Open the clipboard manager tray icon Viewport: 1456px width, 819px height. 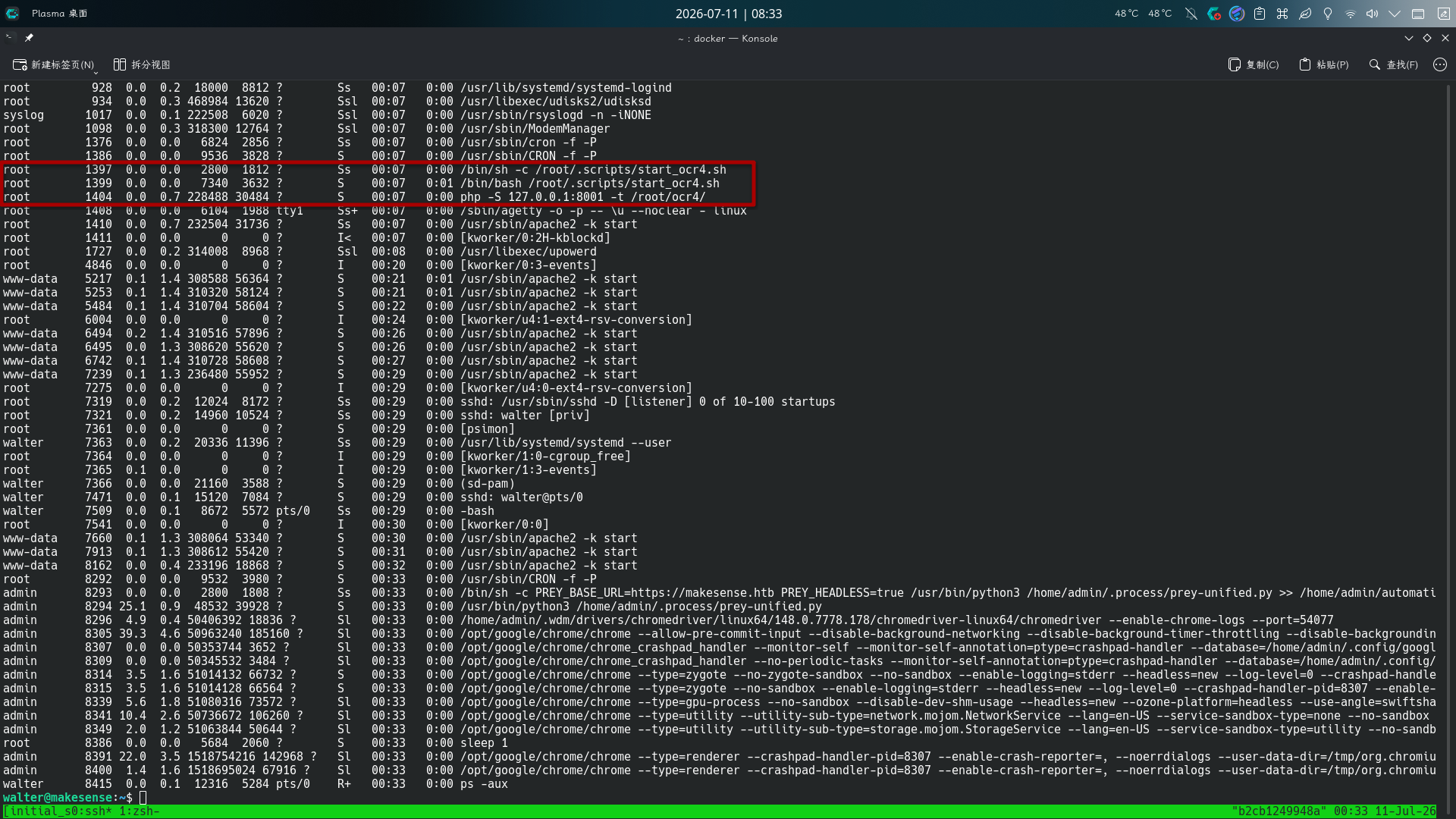1260,14
